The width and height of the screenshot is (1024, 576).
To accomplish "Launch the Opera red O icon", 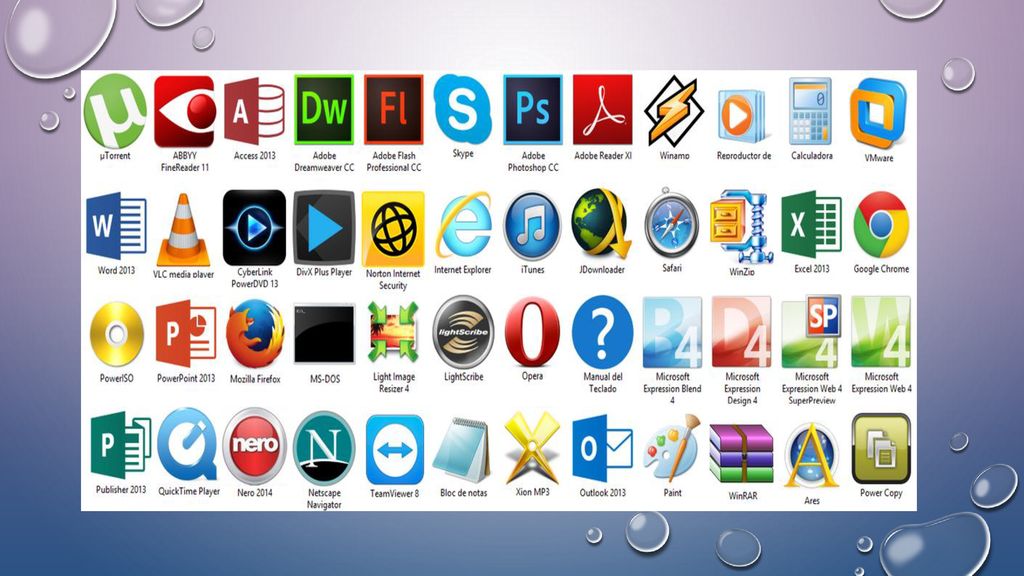I will (532, 332).
